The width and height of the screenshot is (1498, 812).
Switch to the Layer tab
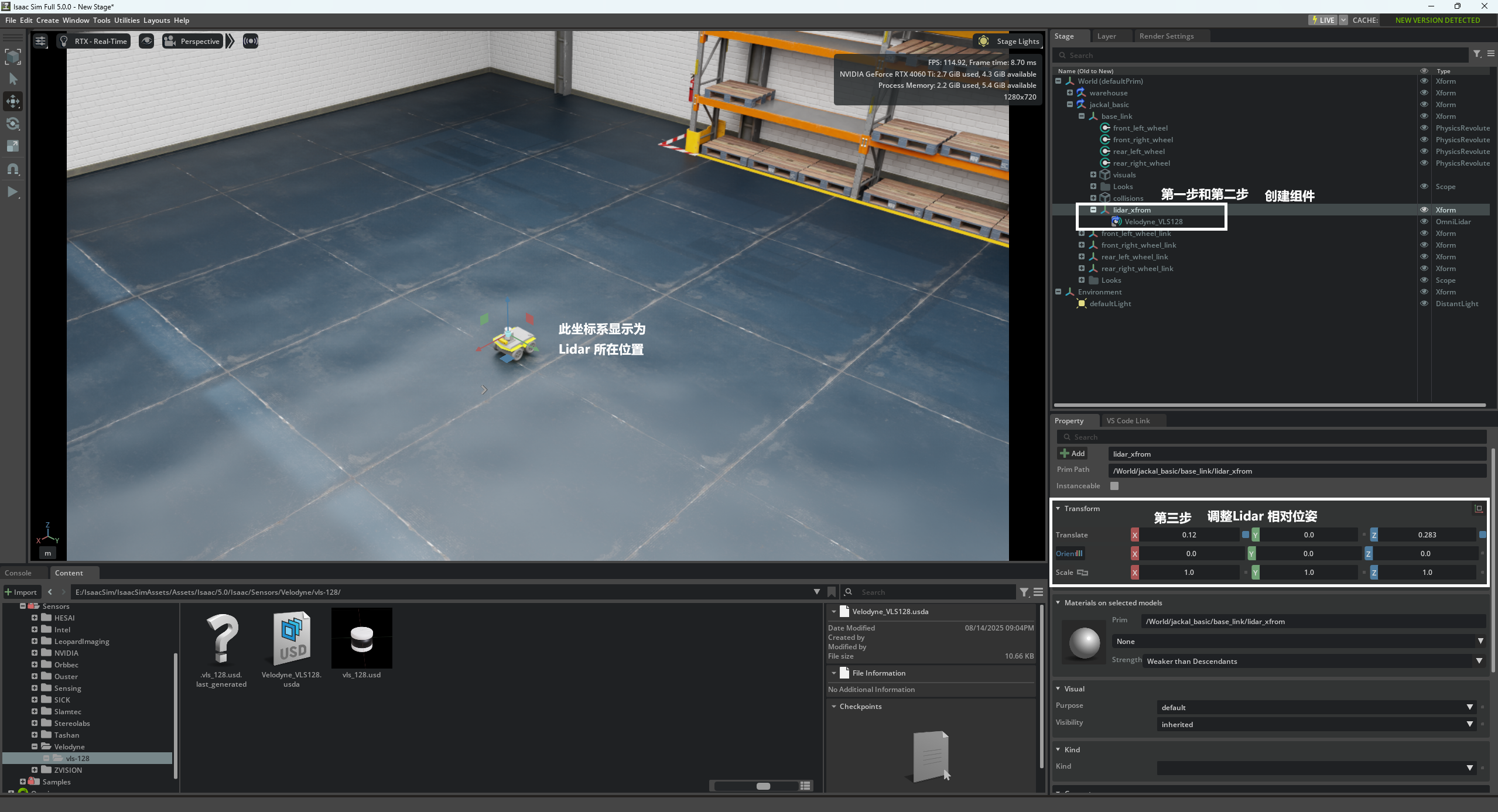pyautogui.click(x=1107, y=36)
